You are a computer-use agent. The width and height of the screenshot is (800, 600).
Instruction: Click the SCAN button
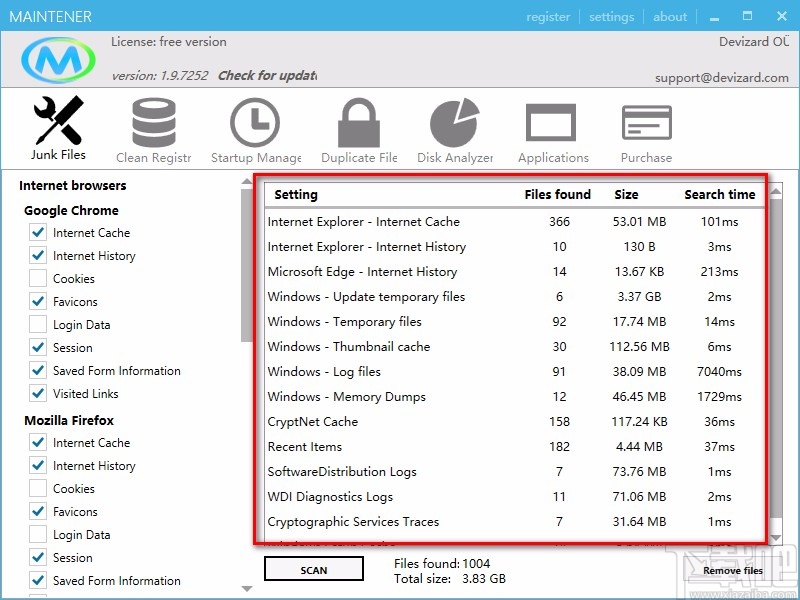point(314,570)
